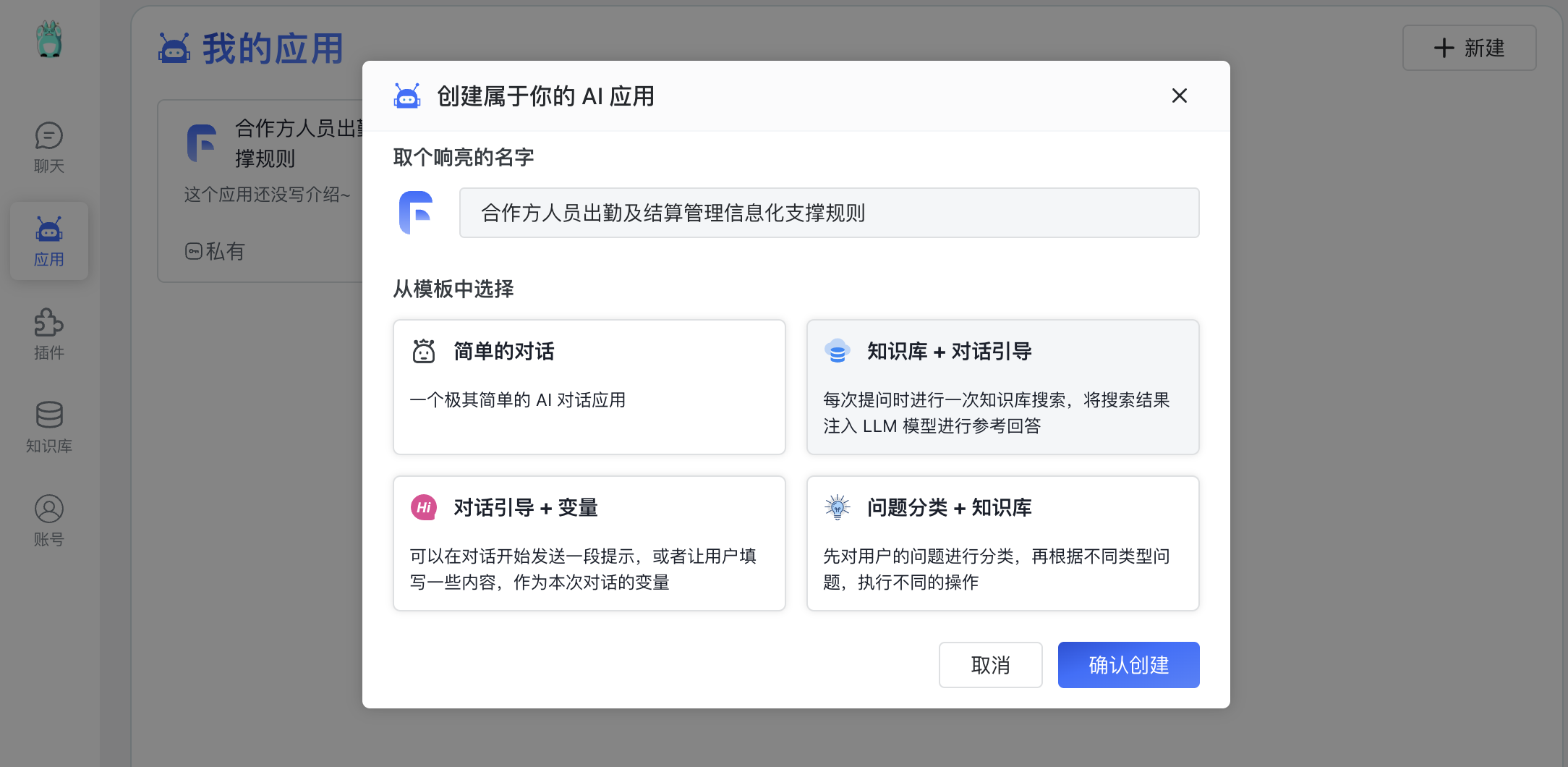The image size is (1568, 767).
Task: Choose the 简单的对话 template
Action: coord(589,387)
